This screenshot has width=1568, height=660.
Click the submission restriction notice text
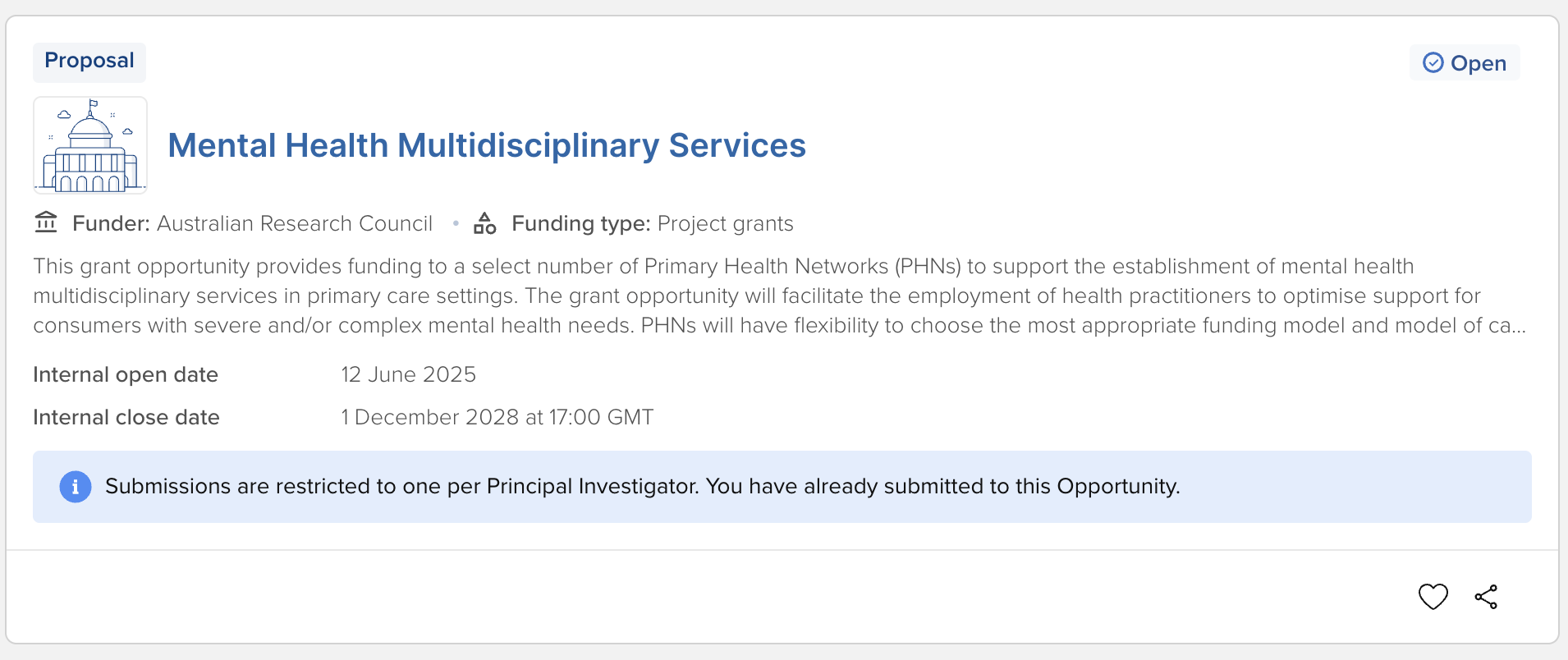pos(642,487)
